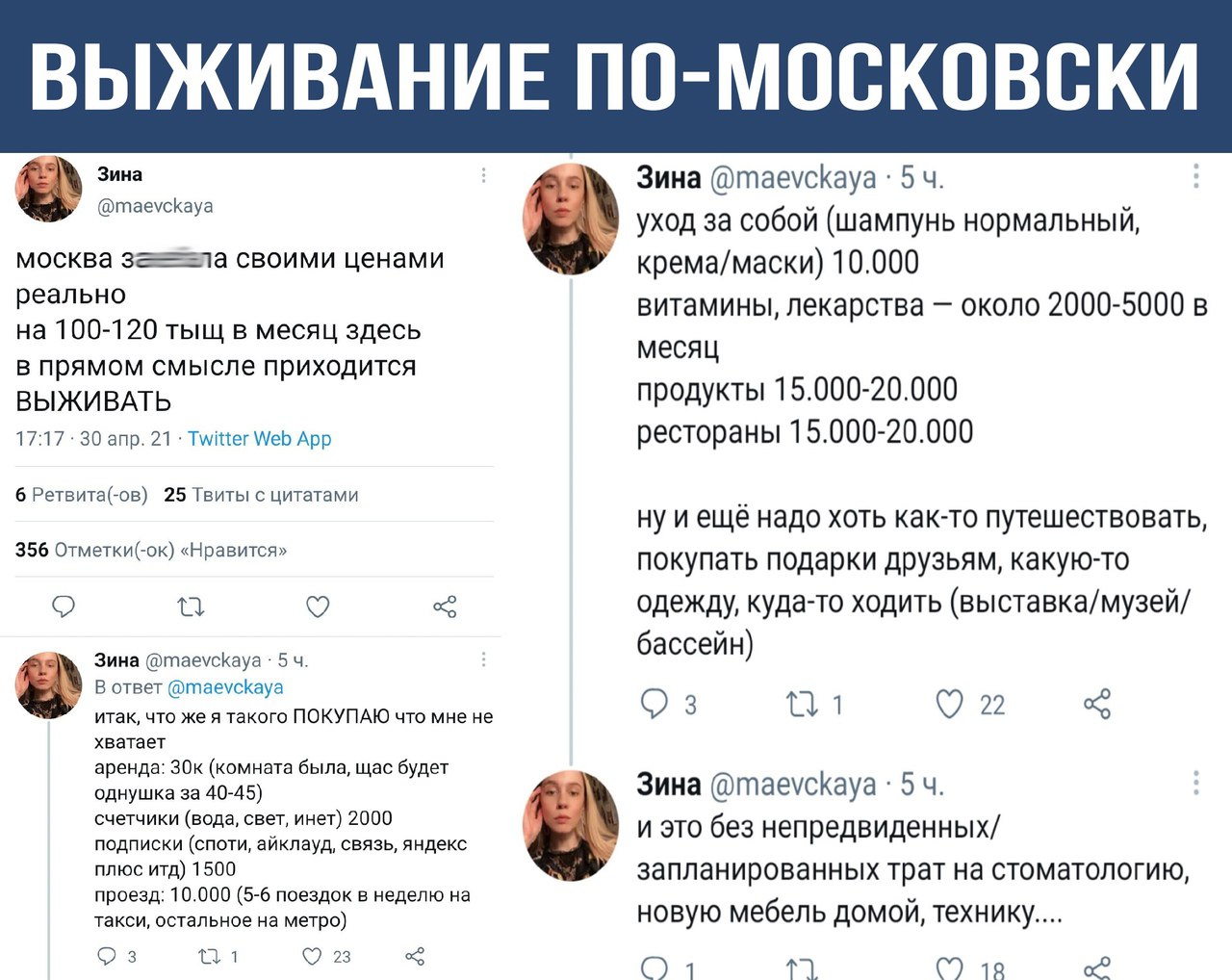
Task: Reply to the self-care tweet with 3 replies
Action: pos(654,705)
